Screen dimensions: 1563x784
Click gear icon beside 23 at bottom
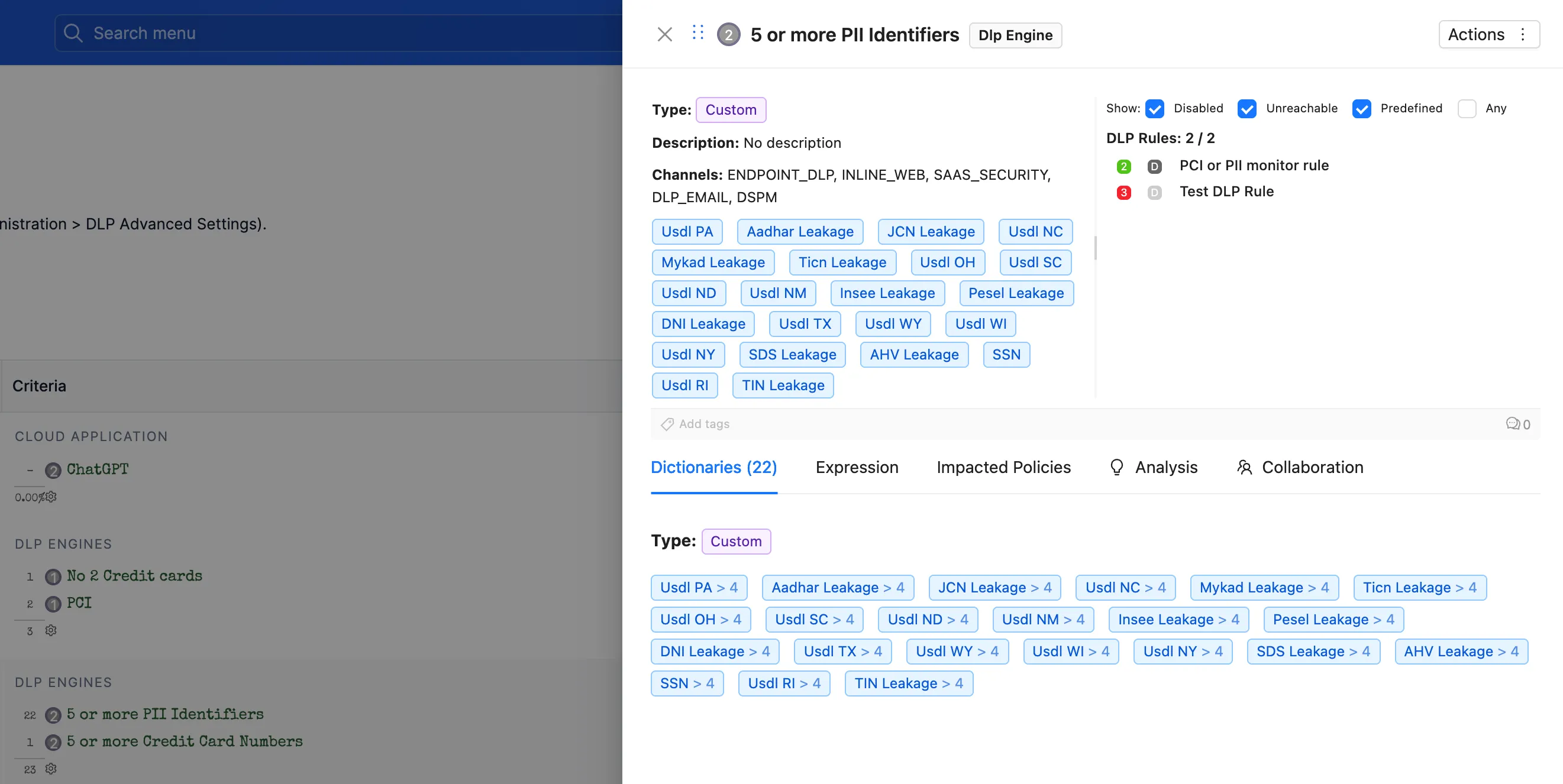click(51, 769)
